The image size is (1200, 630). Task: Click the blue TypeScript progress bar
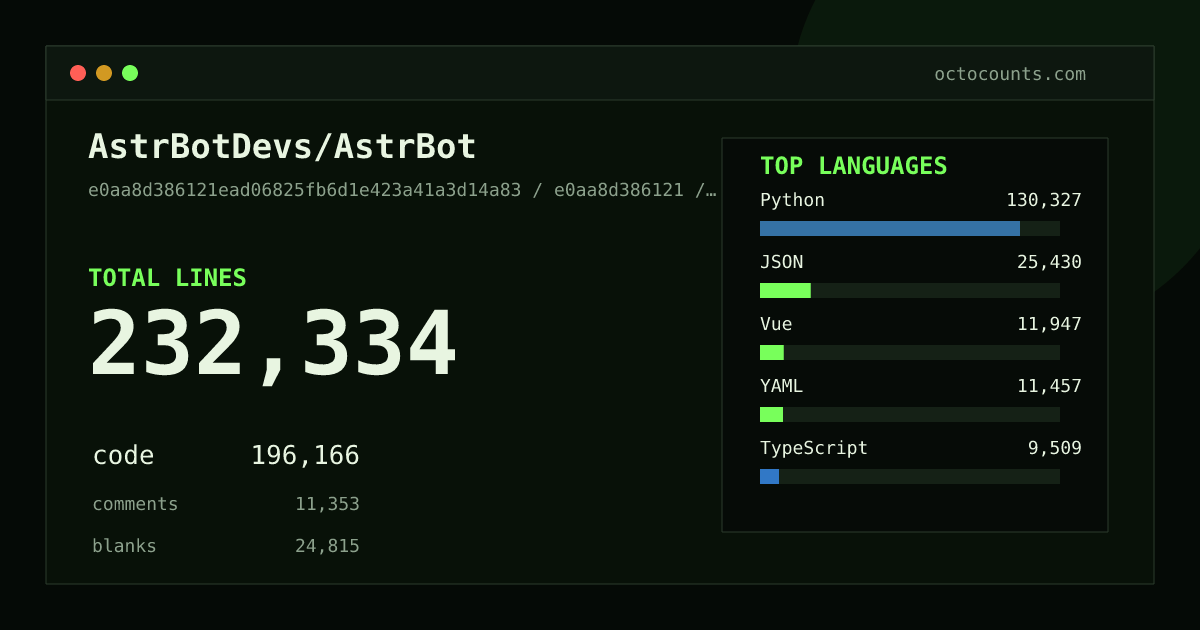point(769,476)
